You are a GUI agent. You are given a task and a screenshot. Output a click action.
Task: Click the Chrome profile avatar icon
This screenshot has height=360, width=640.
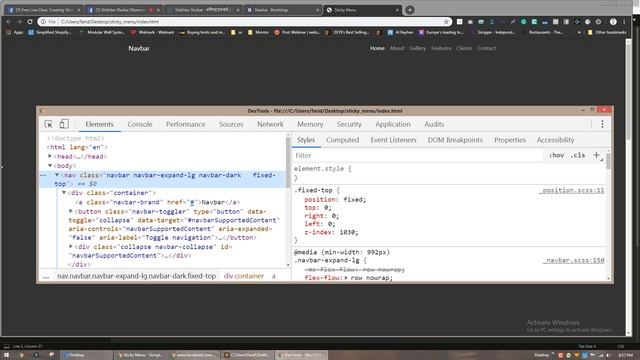point(613,22)
